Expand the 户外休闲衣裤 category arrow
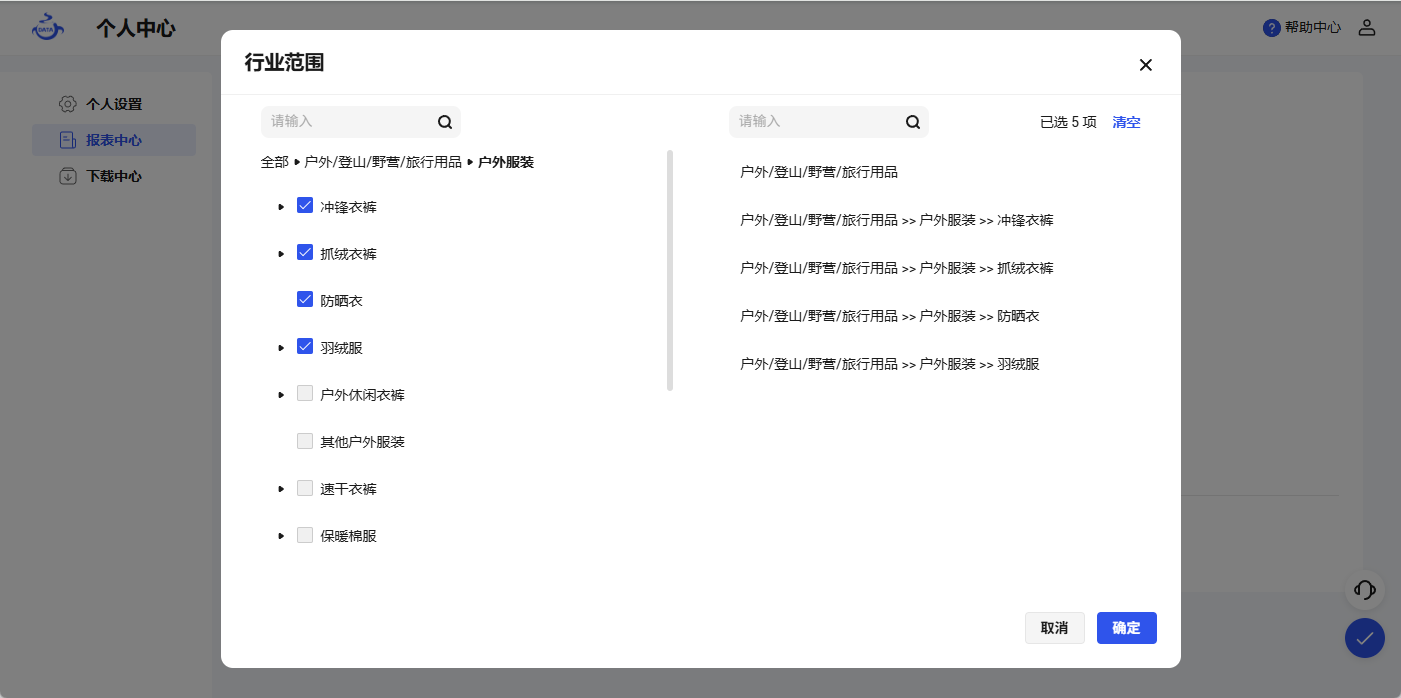 point(281,395)
